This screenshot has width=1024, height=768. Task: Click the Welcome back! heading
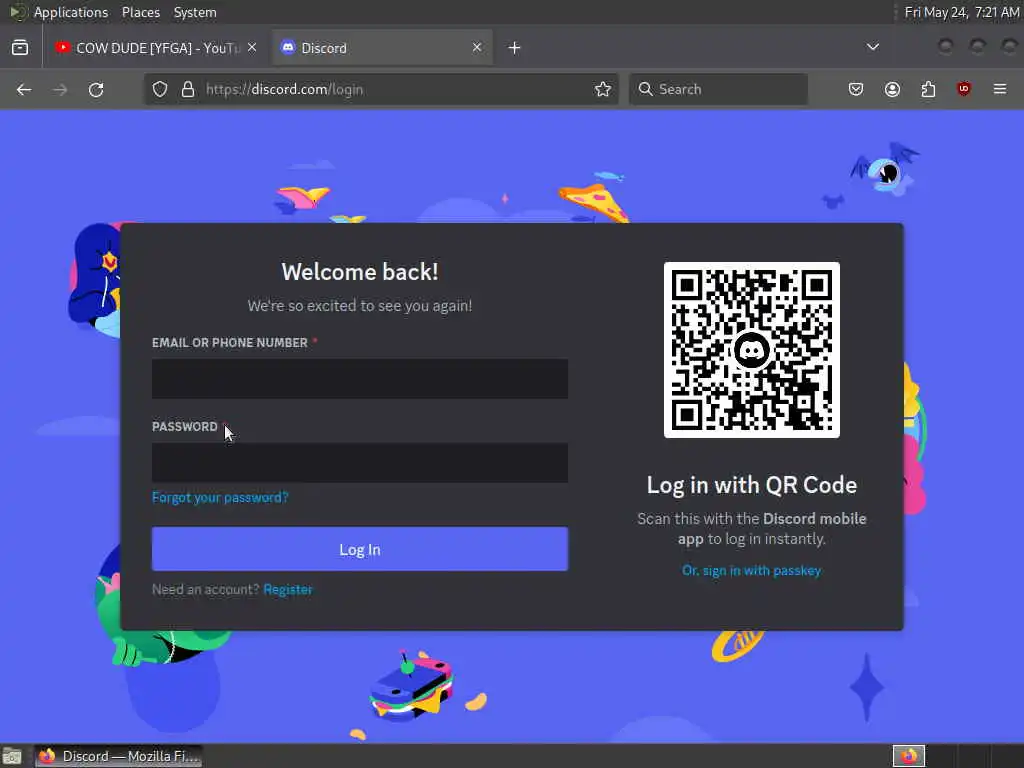pos(360,272)
